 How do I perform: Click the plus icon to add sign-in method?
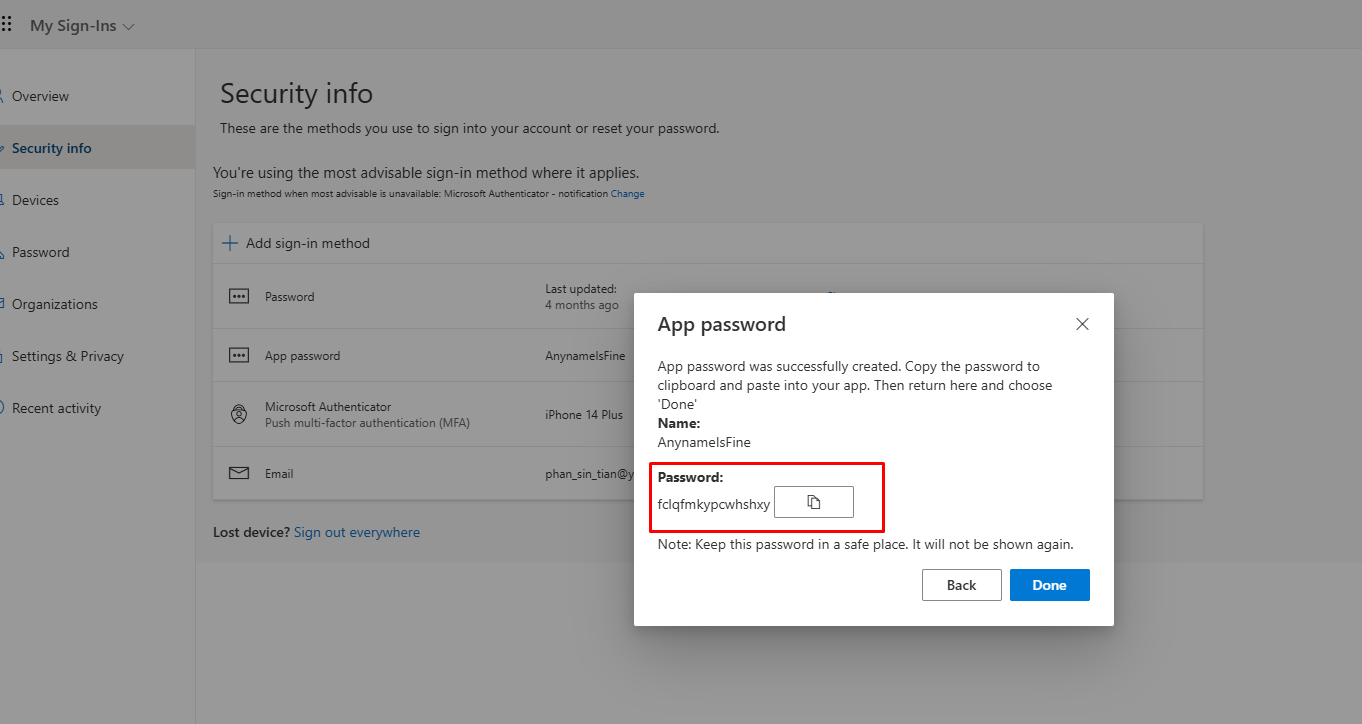point(230,243)
